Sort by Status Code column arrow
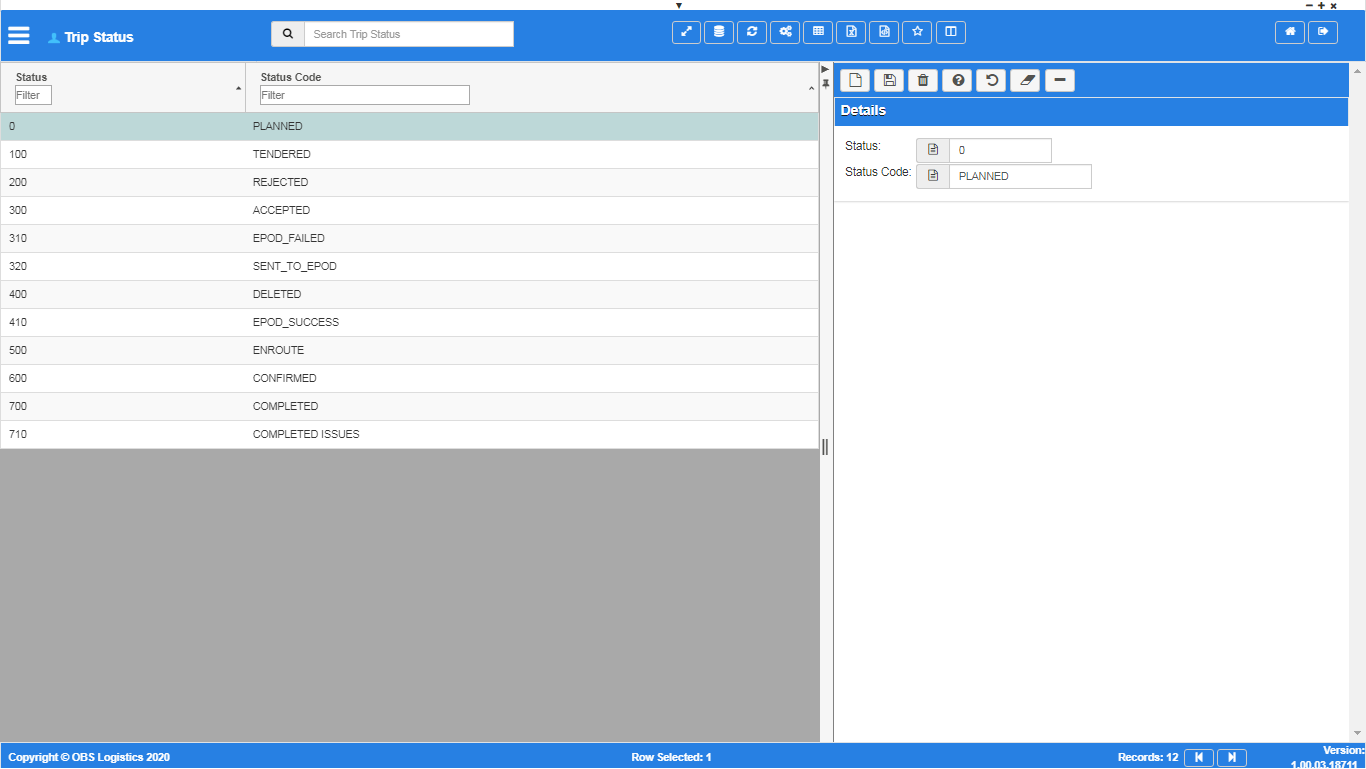Viewport: 1366px width, 769px height. 811,89
